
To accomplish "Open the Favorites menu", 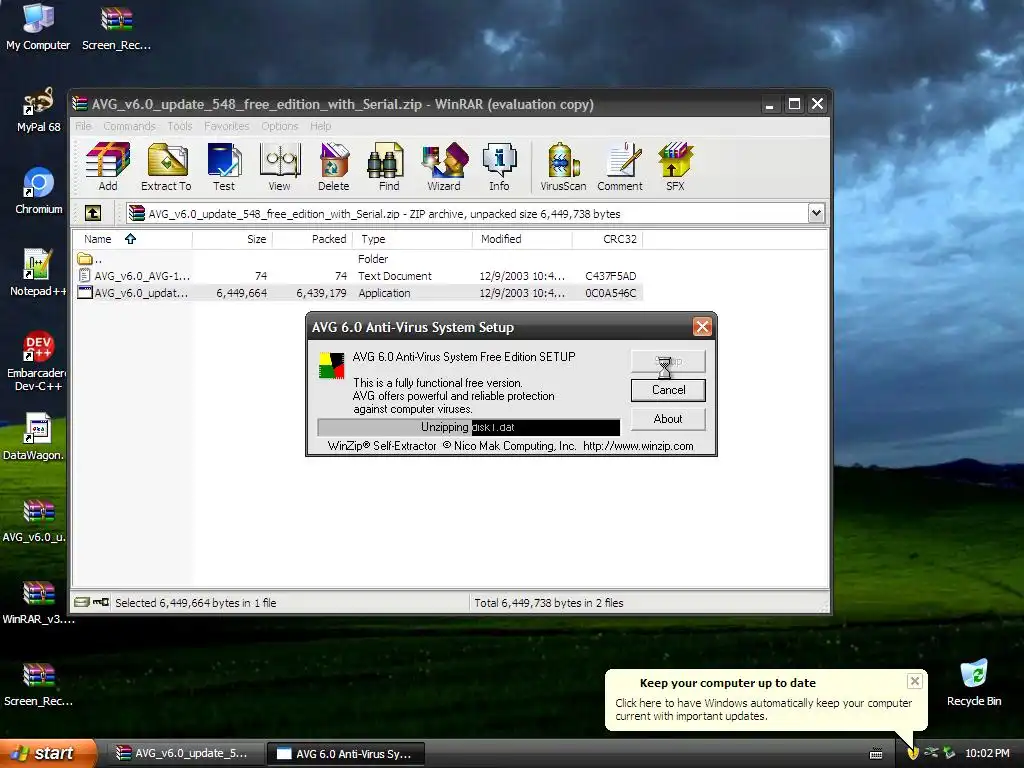I will tap(227, 126).
